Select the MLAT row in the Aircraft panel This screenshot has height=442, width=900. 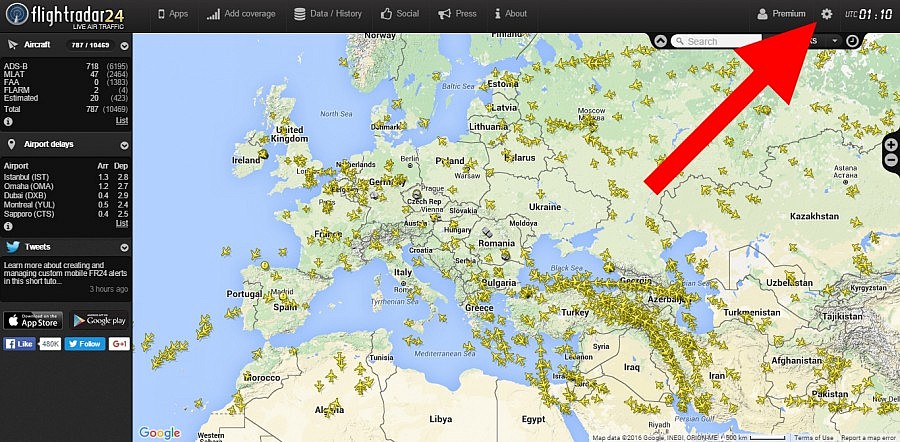coord(65,75)
